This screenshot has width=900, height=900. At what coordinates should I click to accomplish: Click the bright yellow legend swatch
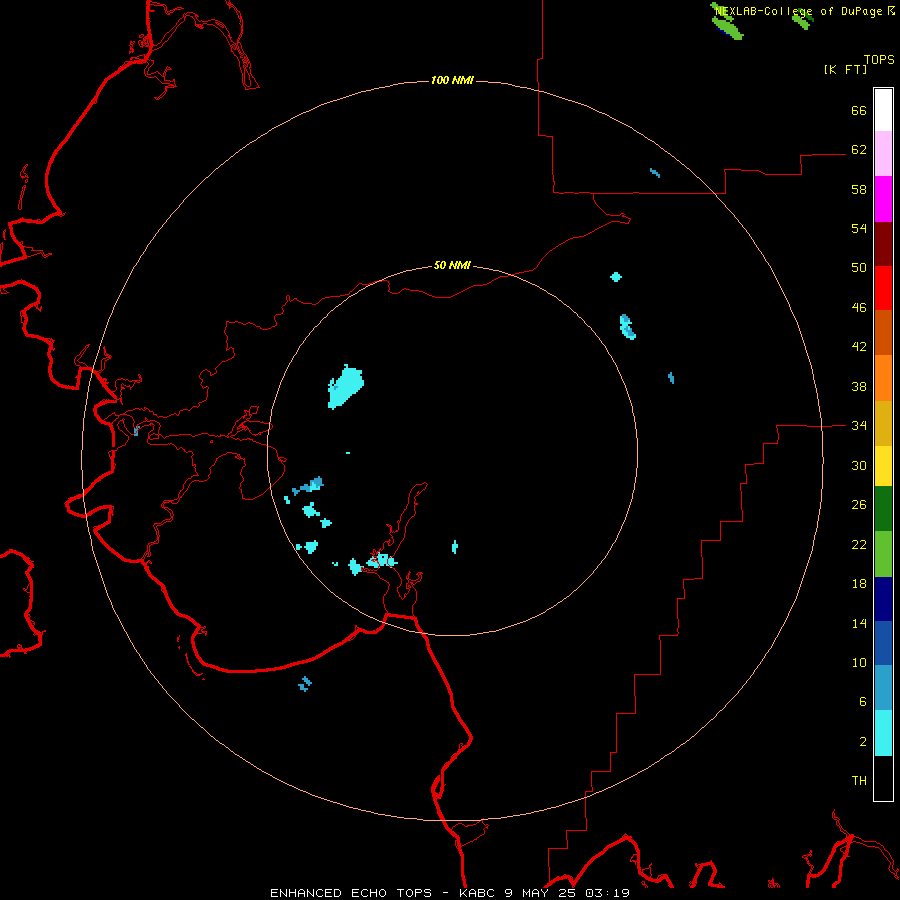(883, 466)
